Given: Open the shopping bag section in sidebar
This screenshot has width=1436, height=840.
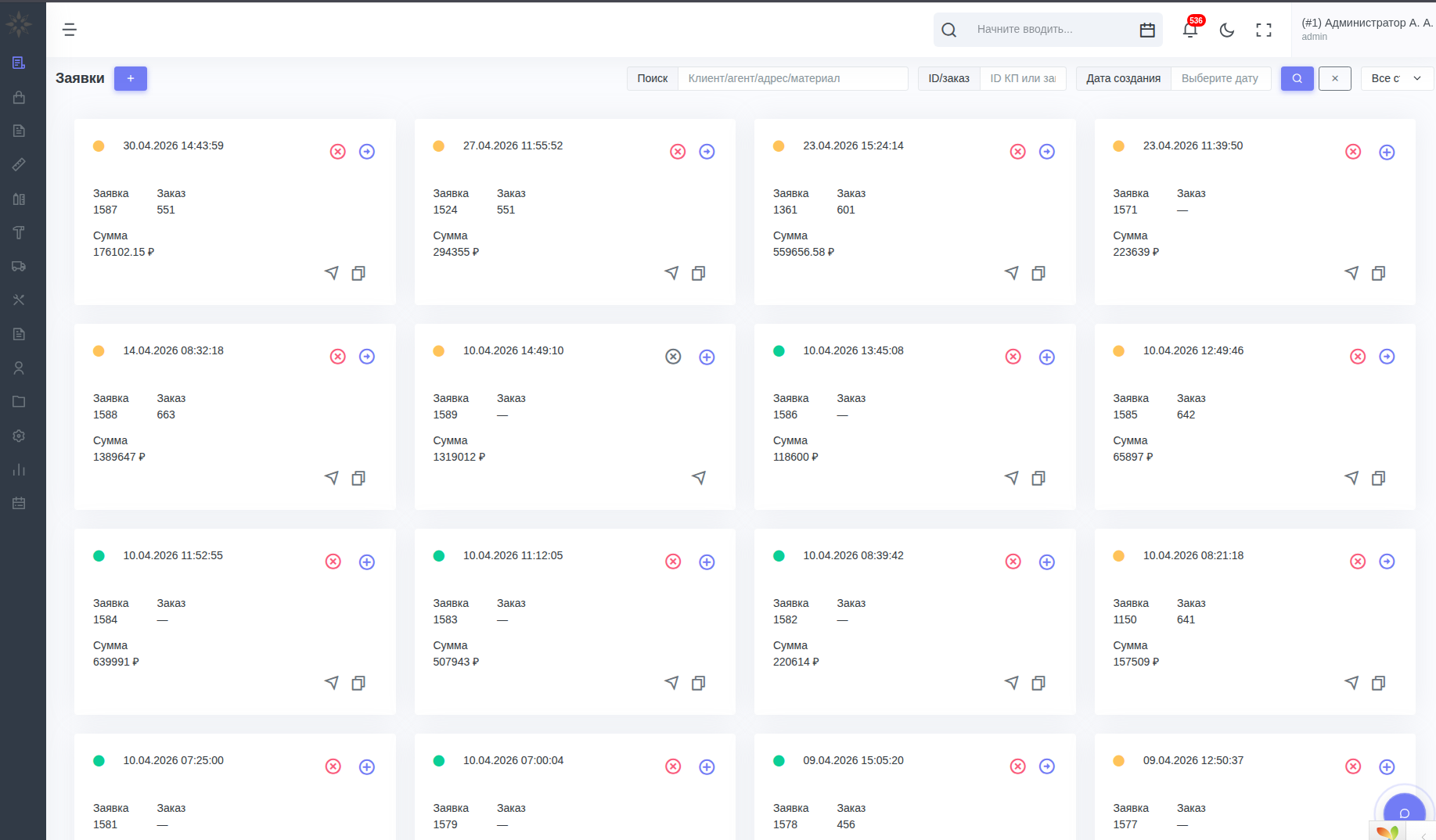Looking at the screenshot, I should tap(19, 97).
